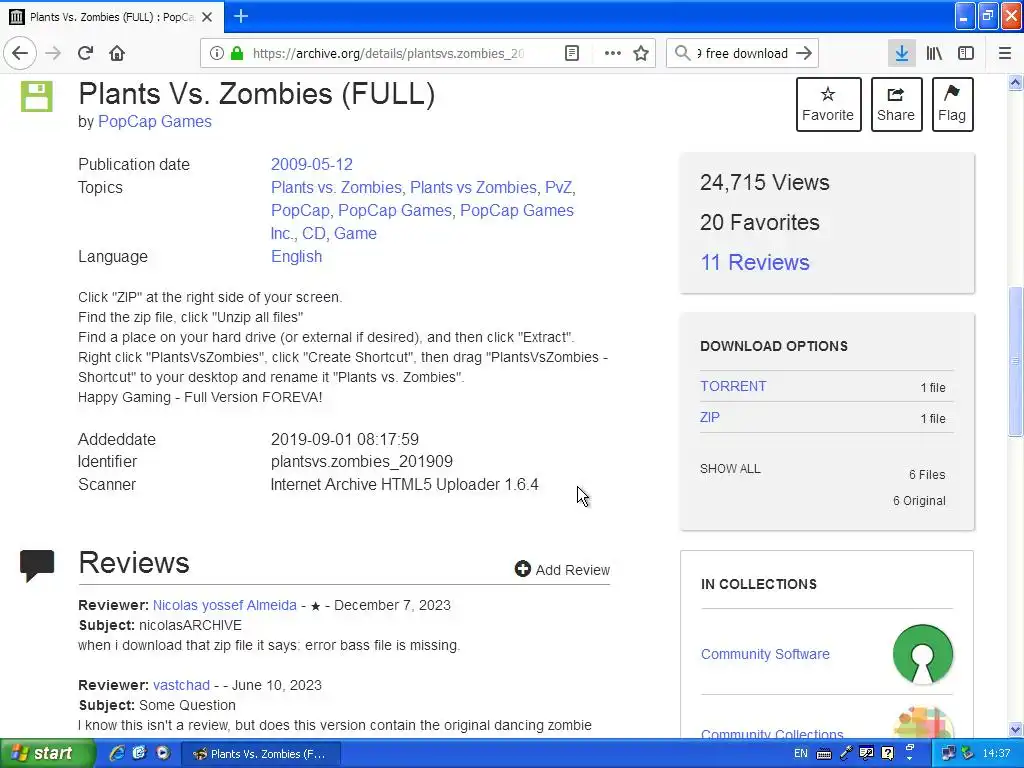Select the Plants Vs. Zombies browser tab
The image size is (1024, 768).
click(112, 17)
